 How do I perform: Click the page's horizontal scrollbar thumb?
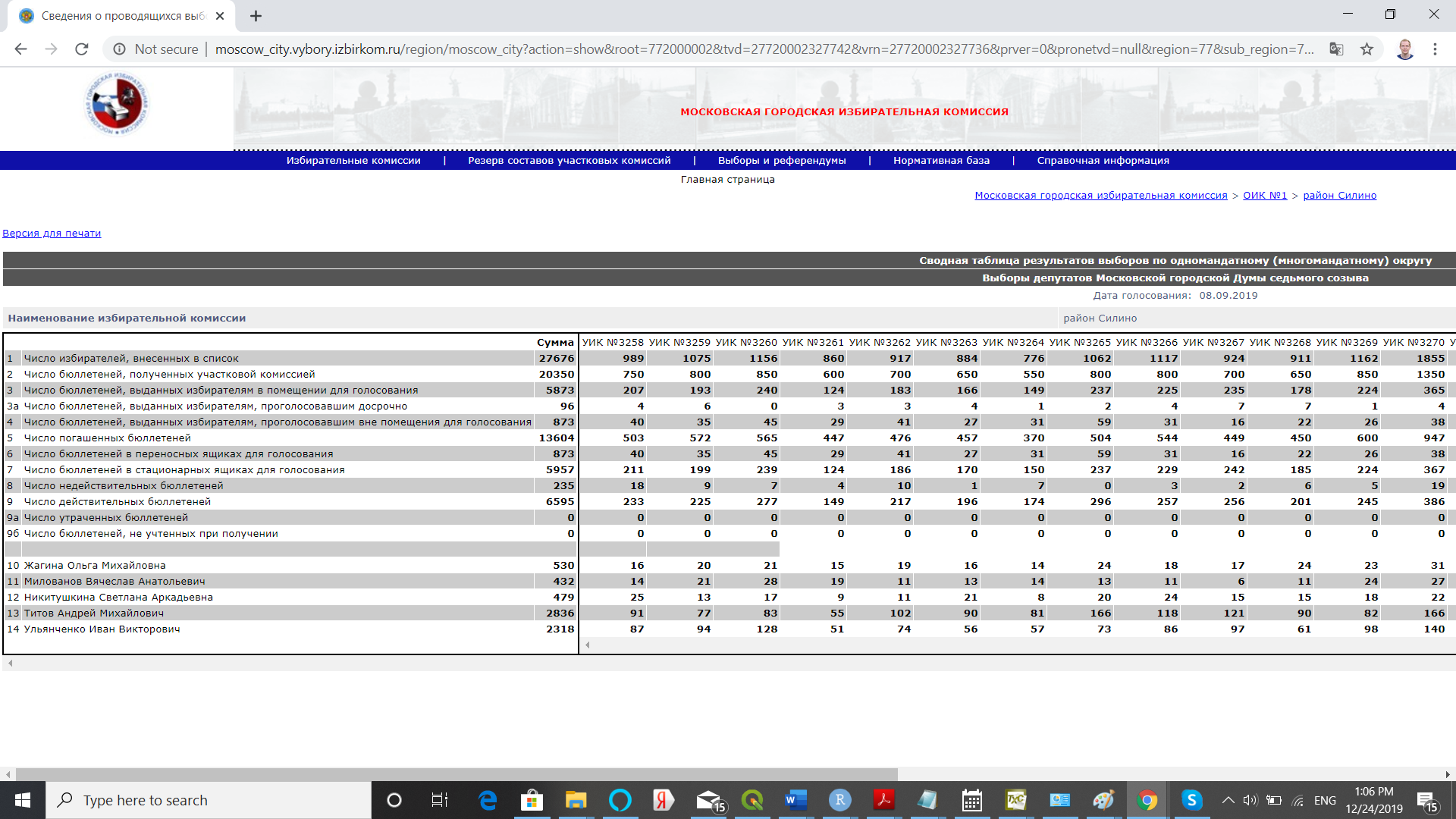[x=455, y=774]
